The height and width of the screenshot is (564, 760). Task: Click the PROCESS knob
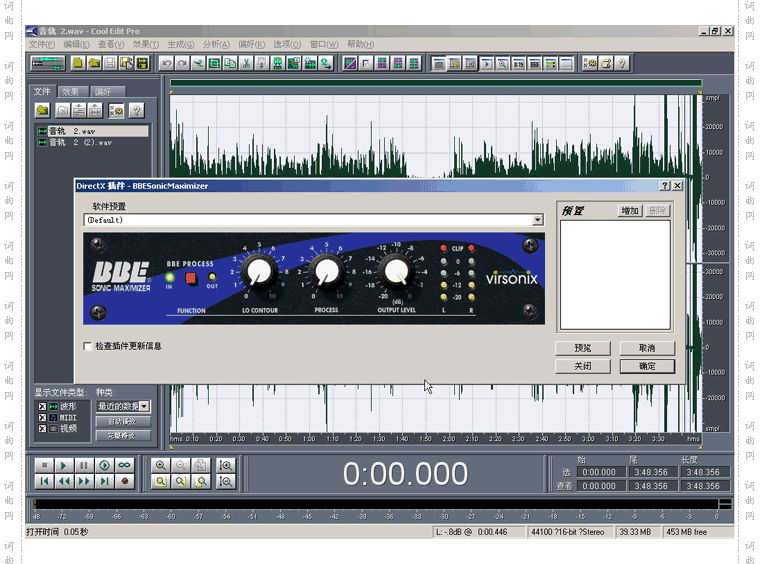pyautogui.click(x=327, y=271)
